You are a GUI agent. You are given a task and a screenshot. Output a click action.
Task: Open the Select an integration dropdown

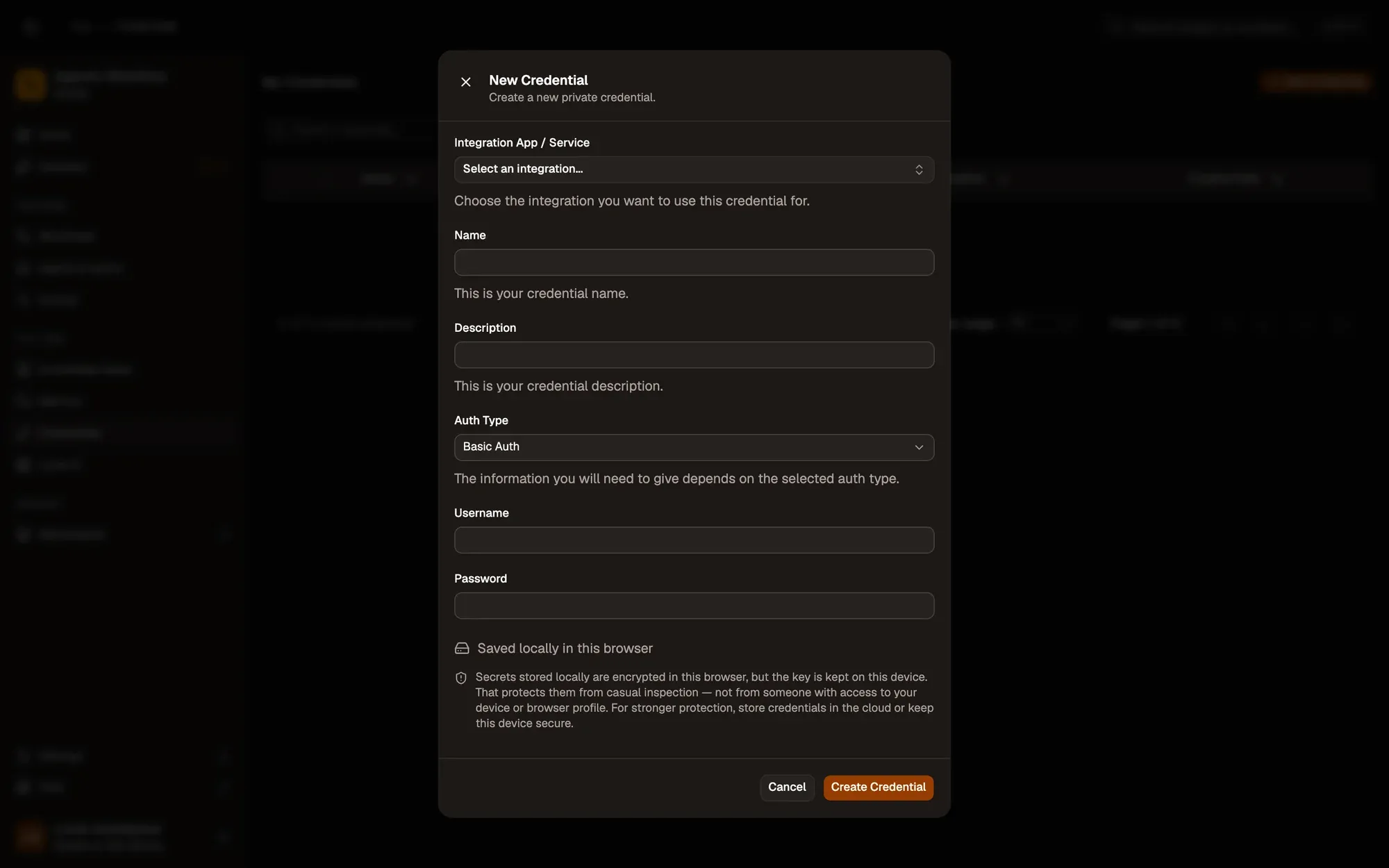(x=694, y=169)
